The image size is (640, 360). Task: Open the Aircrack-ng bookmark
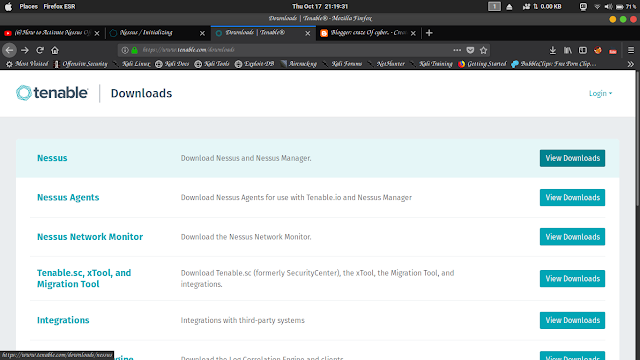tap(298, 64)
